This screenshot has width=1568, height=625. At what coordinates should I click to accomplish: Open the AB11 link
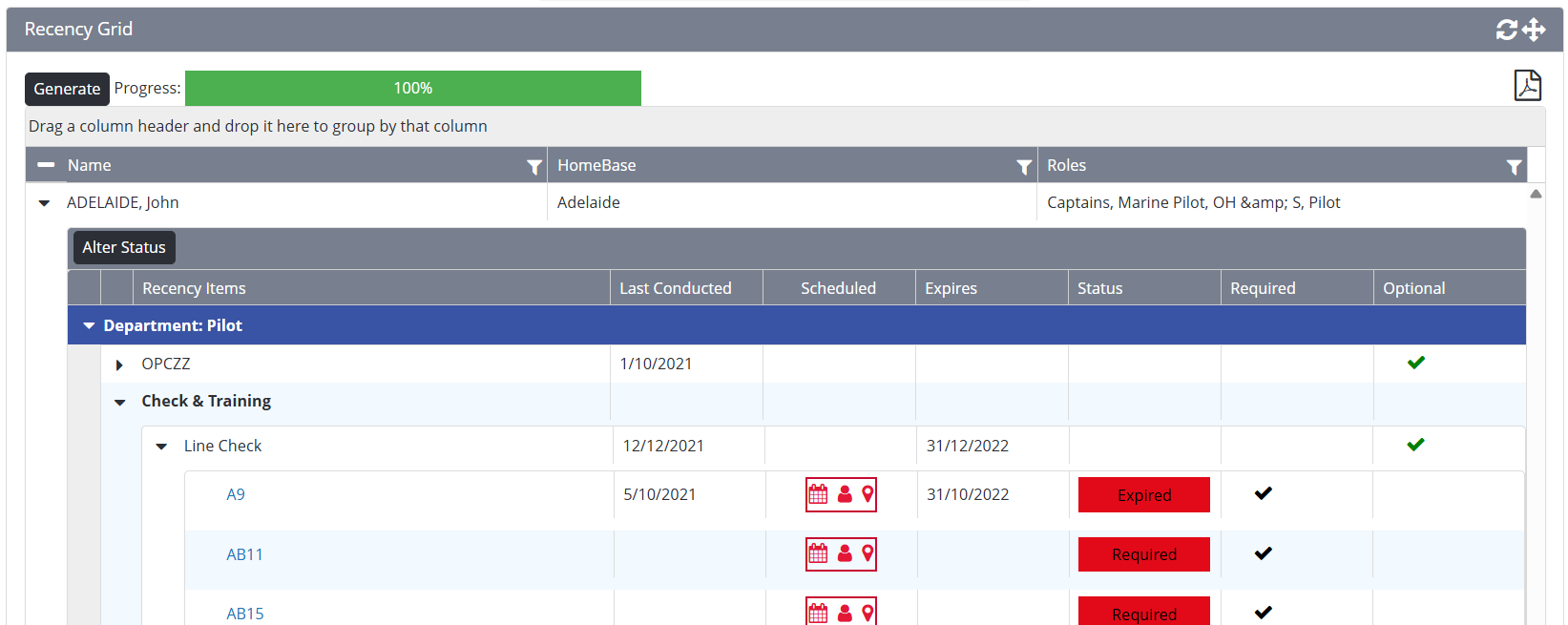click(244, 554)
